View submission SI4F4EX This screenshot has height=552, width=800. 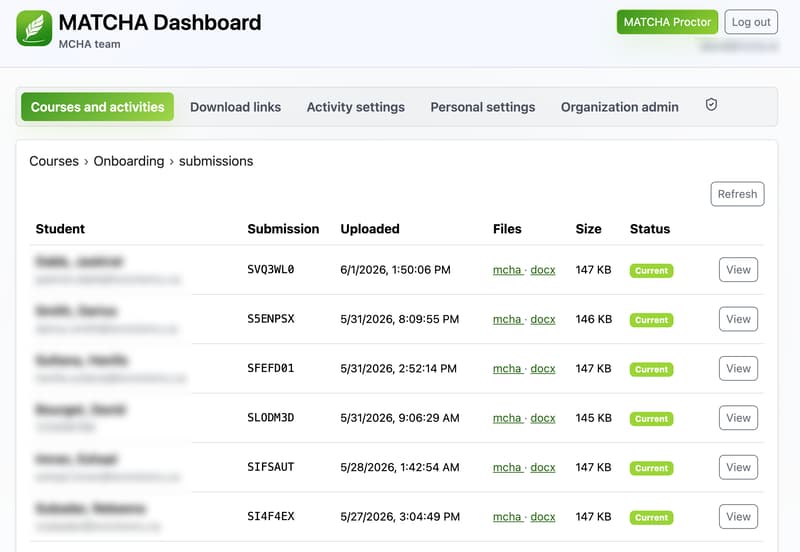click(738, 517)
